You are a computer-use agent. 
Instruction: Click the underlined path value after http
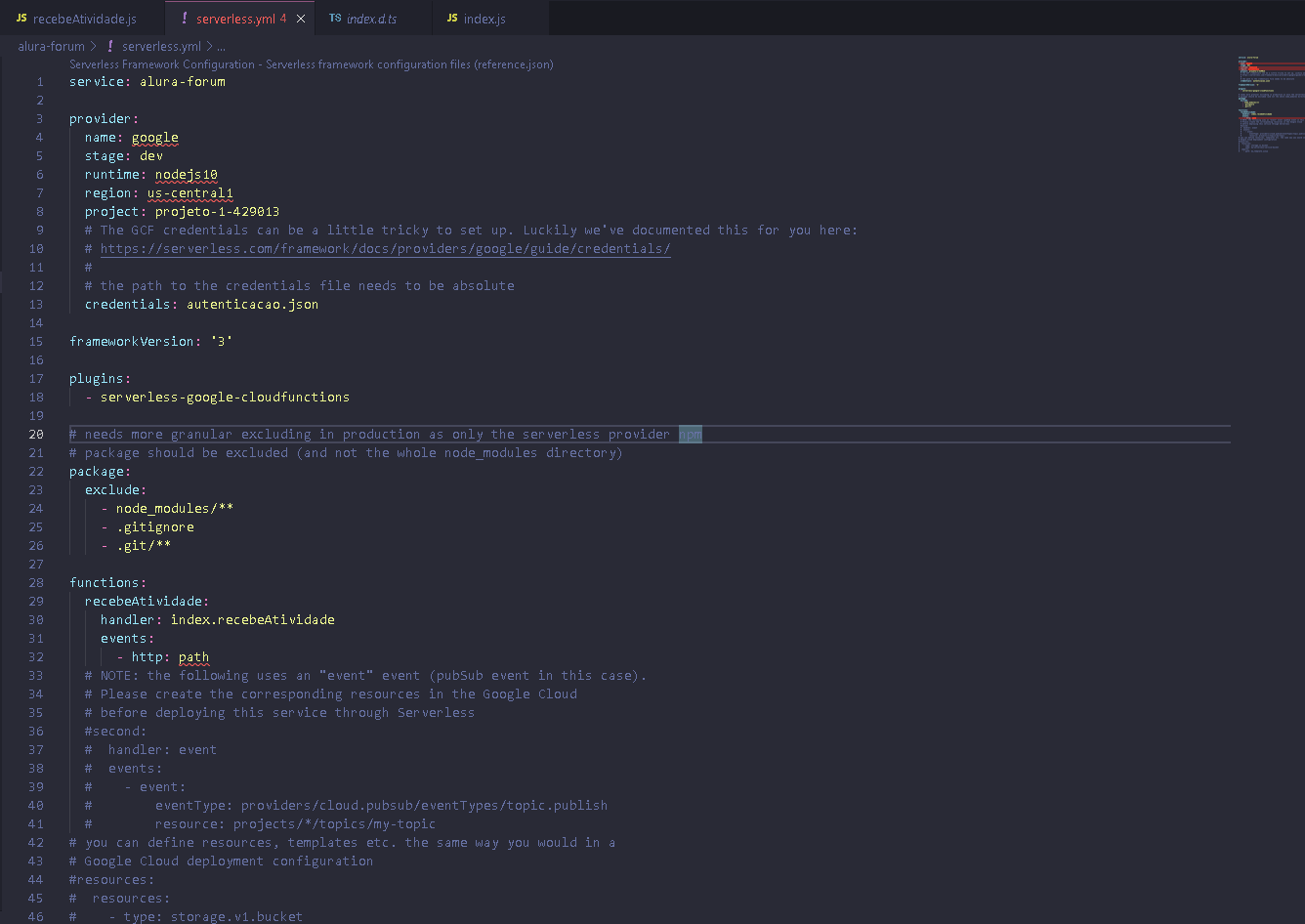194,657
